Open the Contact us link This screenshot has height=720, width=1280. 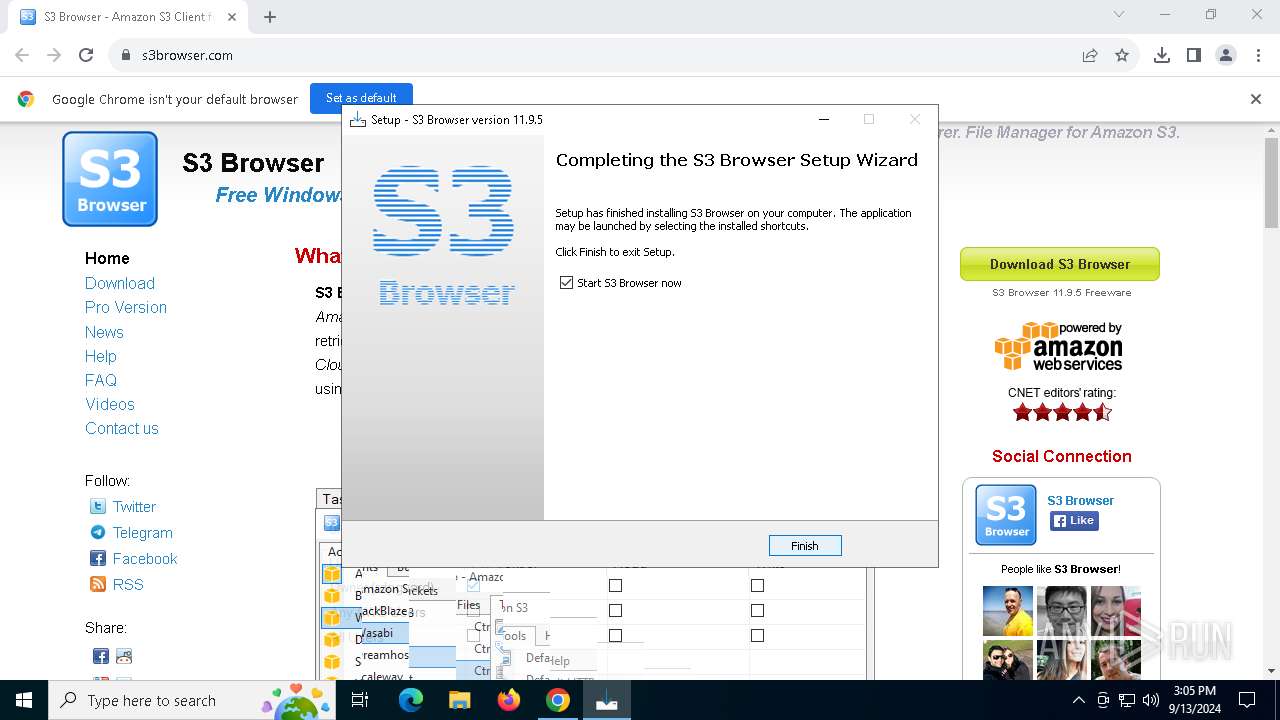click(122, 428)
